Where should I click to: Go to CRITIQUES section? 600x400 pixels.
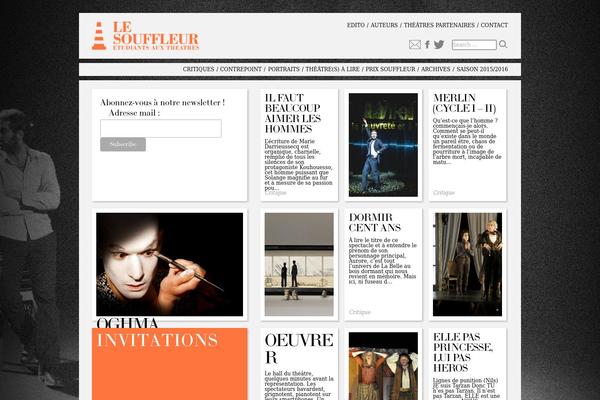[198, 69]
